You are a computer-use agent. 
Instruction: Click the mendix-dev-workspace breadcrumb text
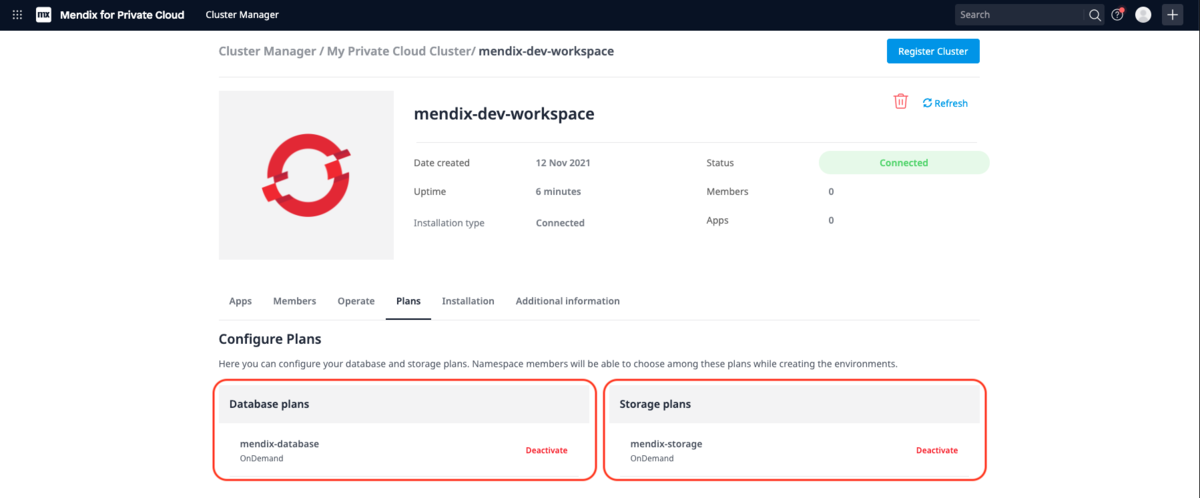547,51
